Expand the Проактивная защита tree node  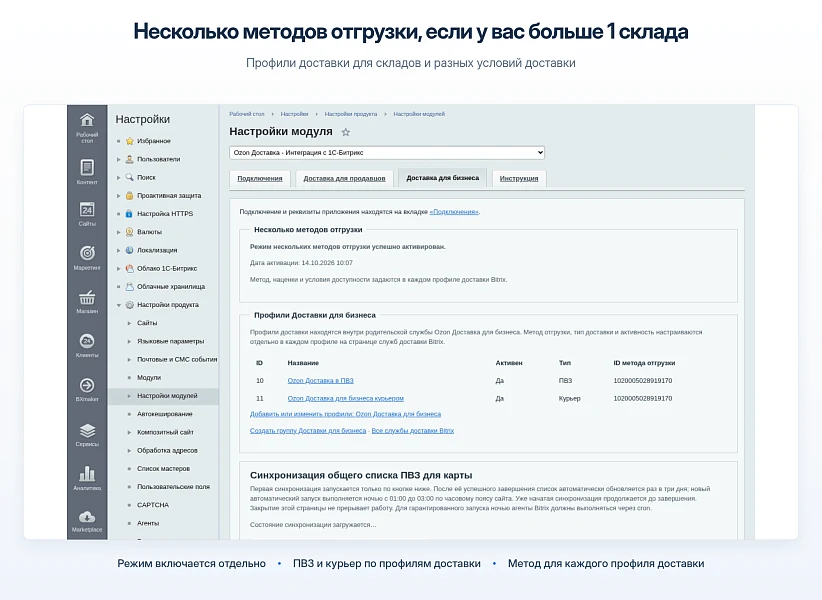coord(118,195)
